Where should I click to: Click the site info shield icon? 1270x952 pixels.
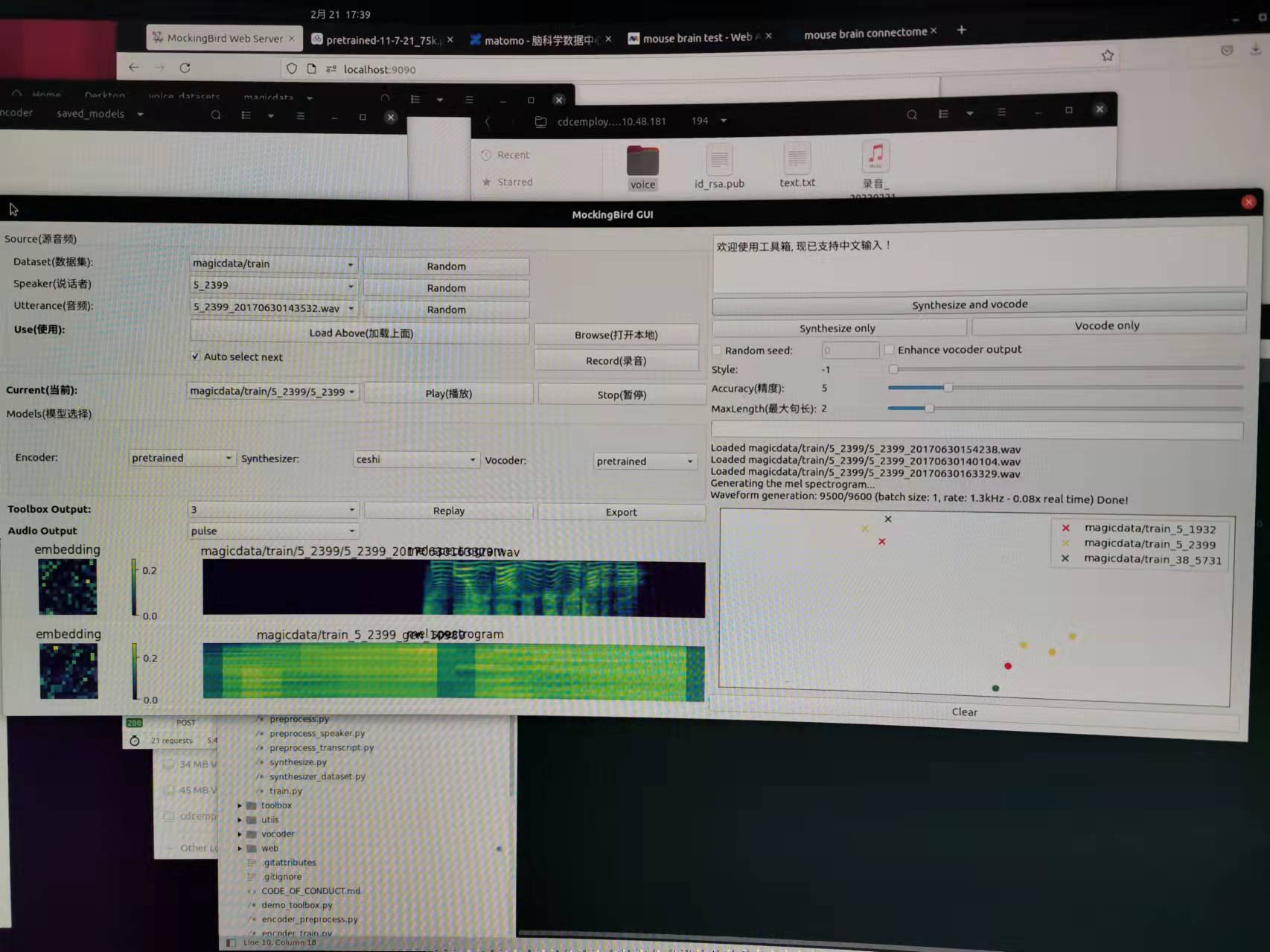292,68
